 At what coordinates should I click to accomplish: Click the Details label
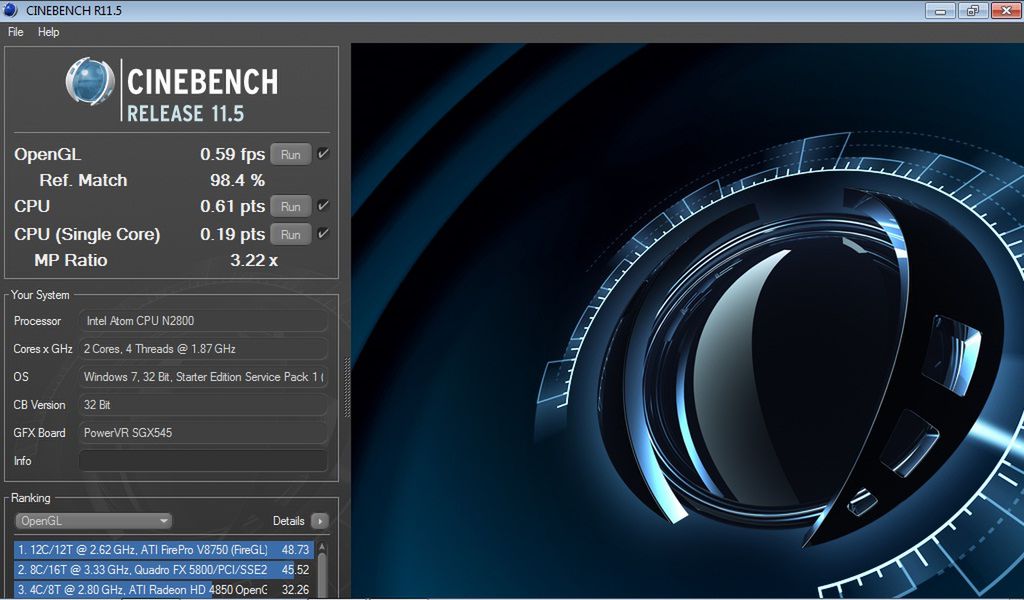[289, 521]
